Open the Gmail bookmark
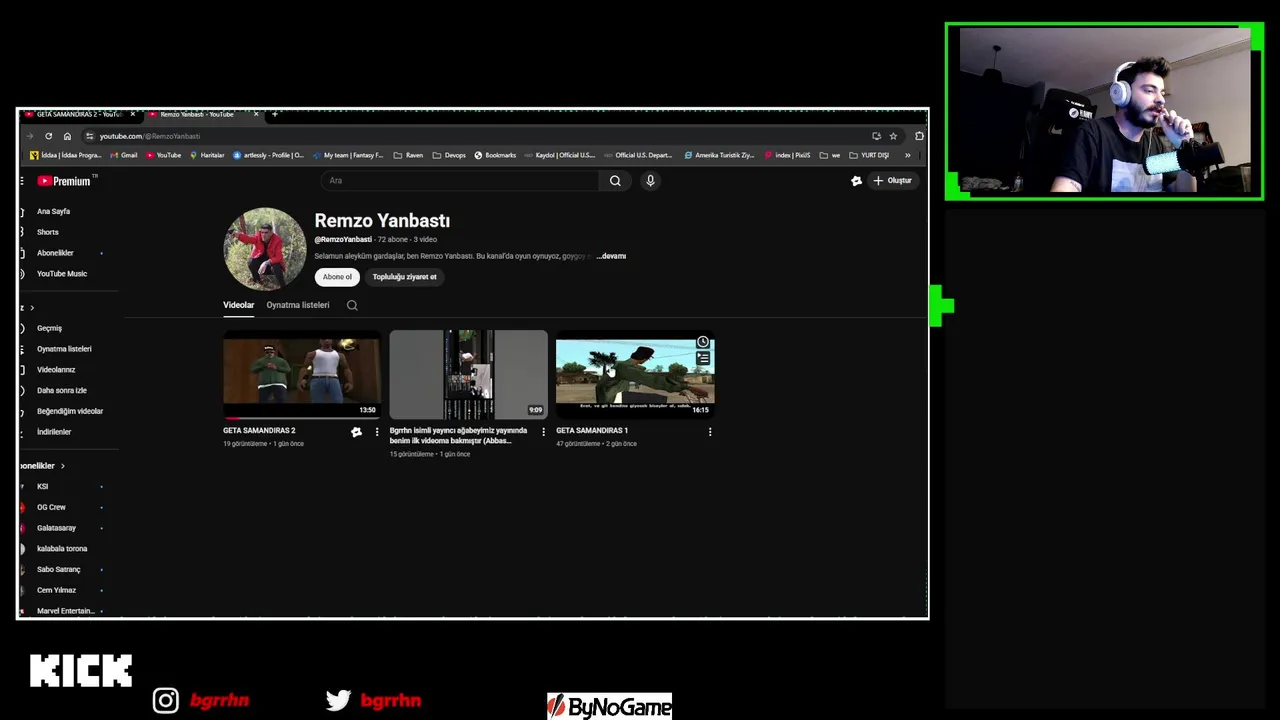 click(124, 155)
